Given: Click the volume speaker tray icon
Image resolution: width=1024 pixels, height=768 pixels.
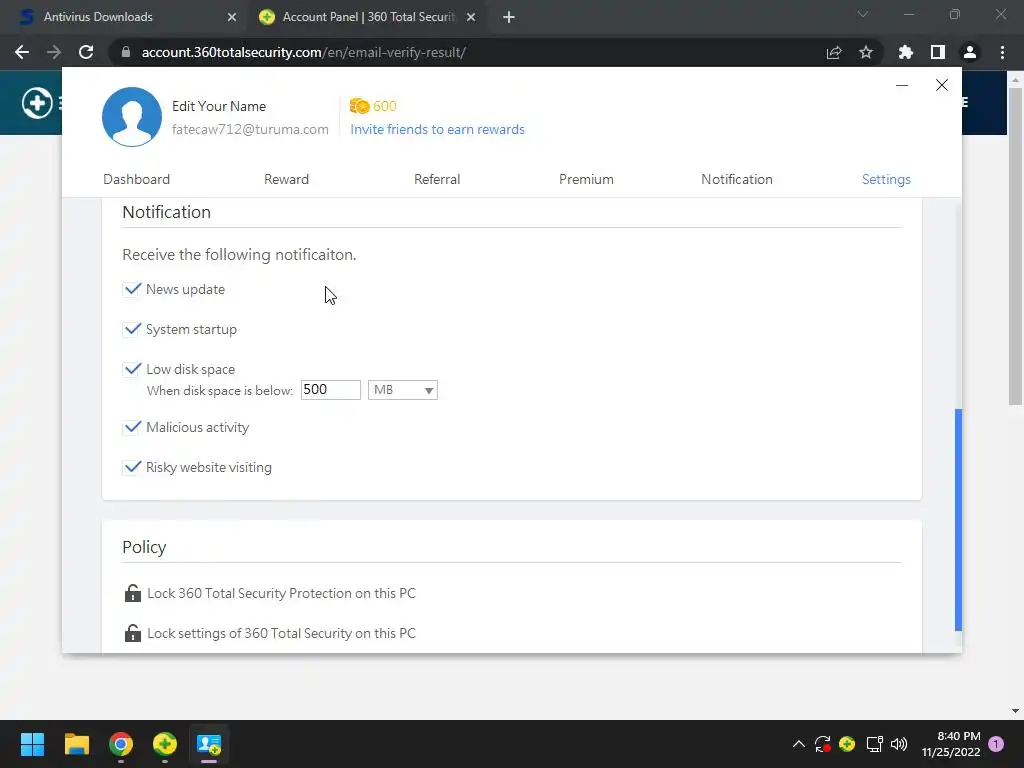Looking at the screenshot, I should pos(899,744).
